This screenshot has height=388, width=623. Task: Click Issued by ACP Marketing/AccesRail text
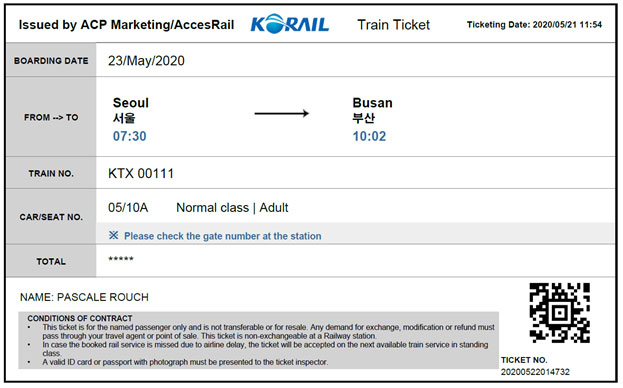tap(126, 25)
